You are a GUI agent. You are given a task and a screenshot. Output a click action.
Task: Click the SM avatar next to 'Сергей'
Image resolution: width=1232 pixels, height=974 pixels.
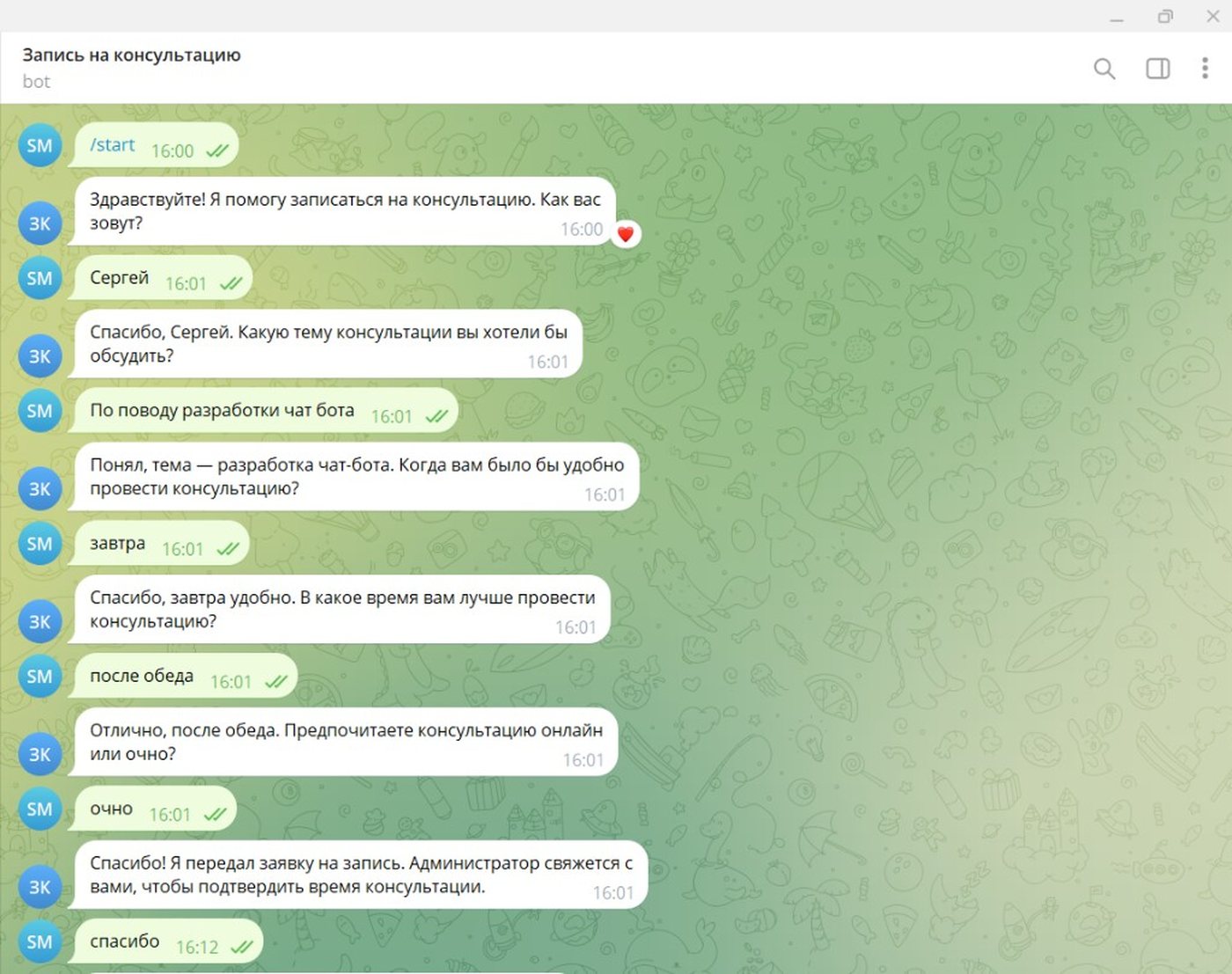point(40,279)
